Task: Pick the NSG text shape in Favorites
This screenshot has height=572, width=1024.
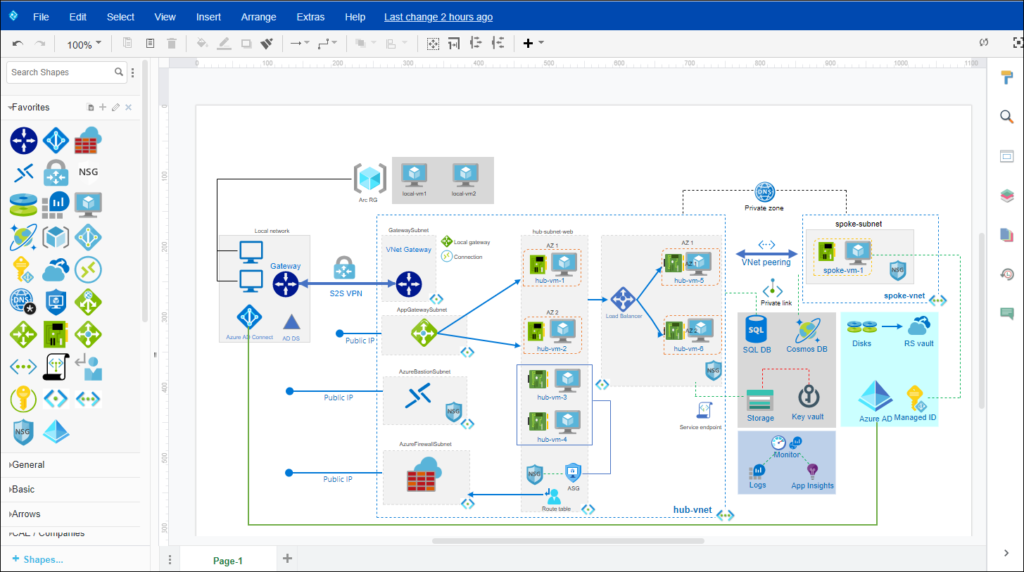Action: (88, 172)
